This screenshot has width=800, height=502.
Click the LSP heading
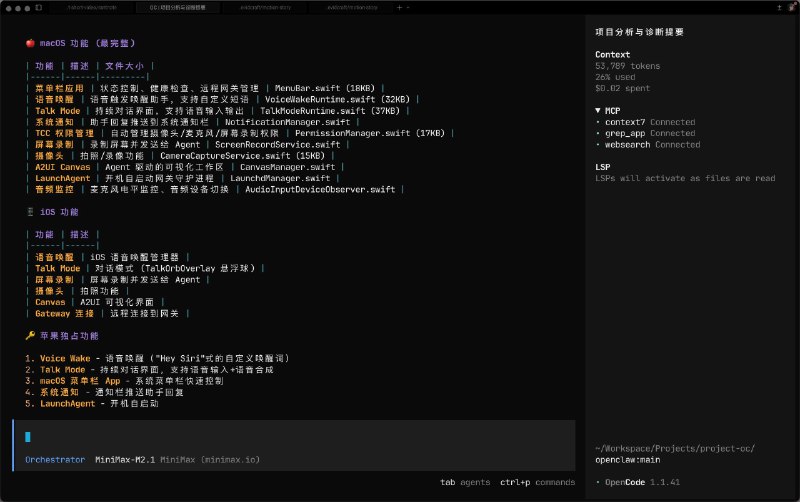(x=603, y=167)
